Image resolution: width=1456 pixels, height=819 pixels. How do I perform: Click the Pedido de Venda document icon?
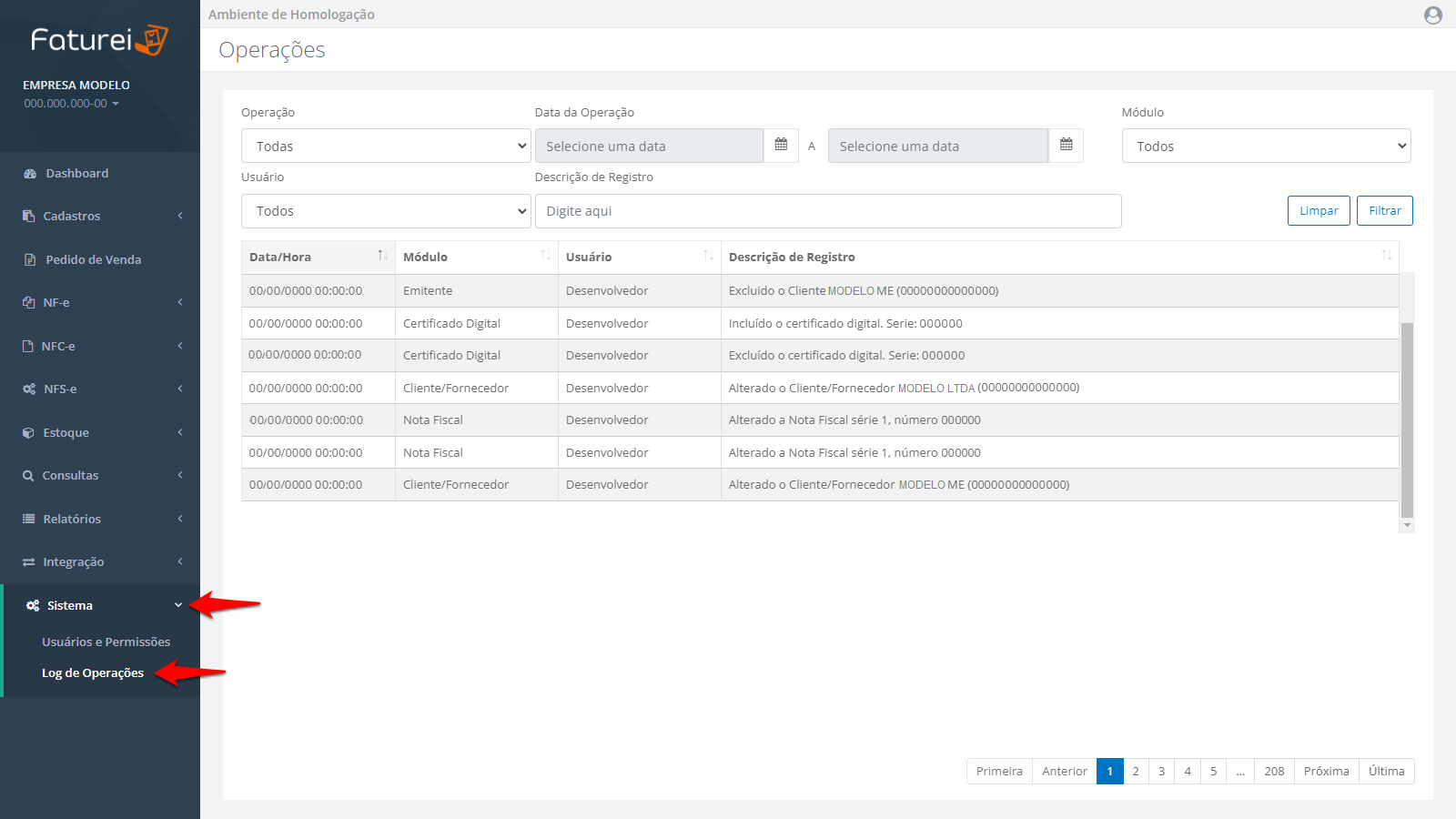pyautogui.click(x=30, y=260)
